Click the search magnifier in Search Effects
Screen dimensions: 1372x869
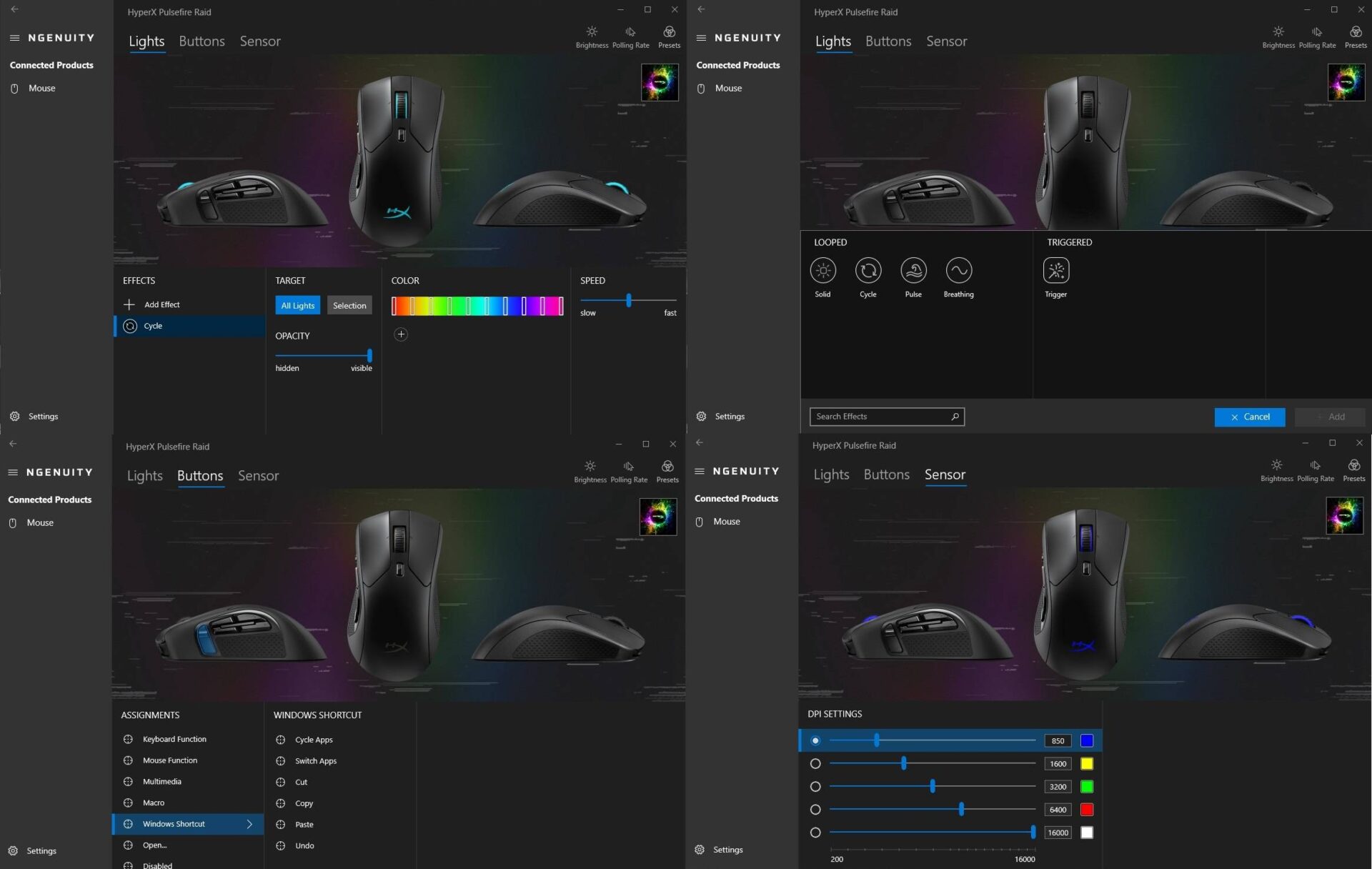pos(955,417)
